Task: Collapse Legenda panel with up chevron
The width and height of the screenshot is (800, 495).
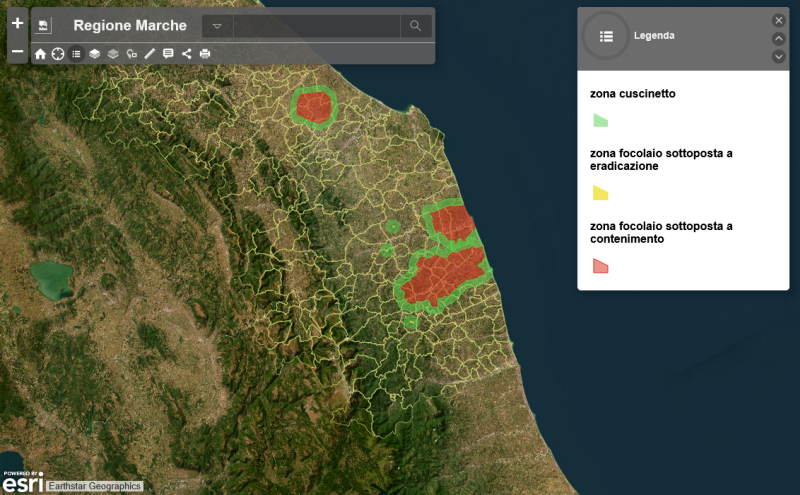Action: coord(779,38)
